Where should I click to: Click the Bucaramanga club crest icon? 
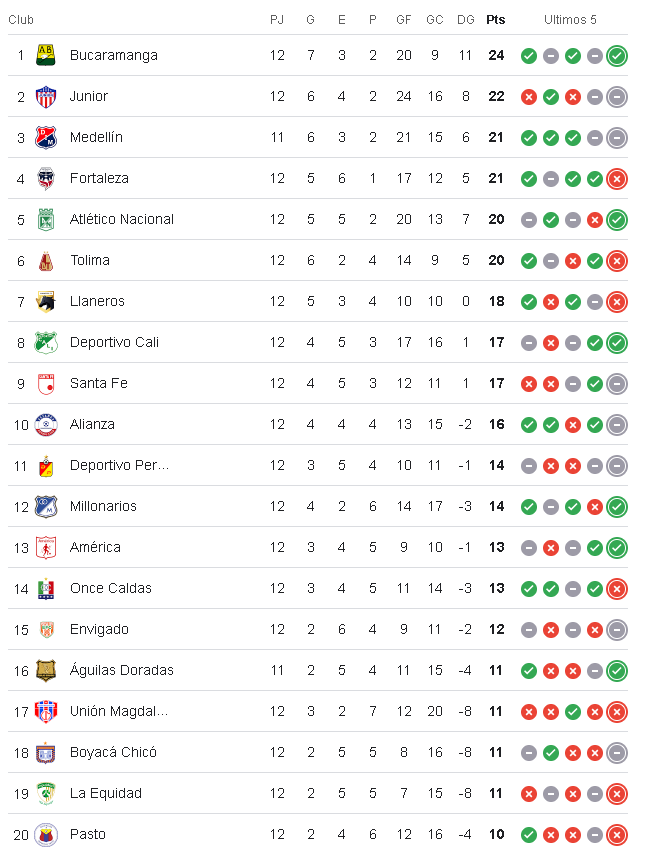(x=45, y=55)
